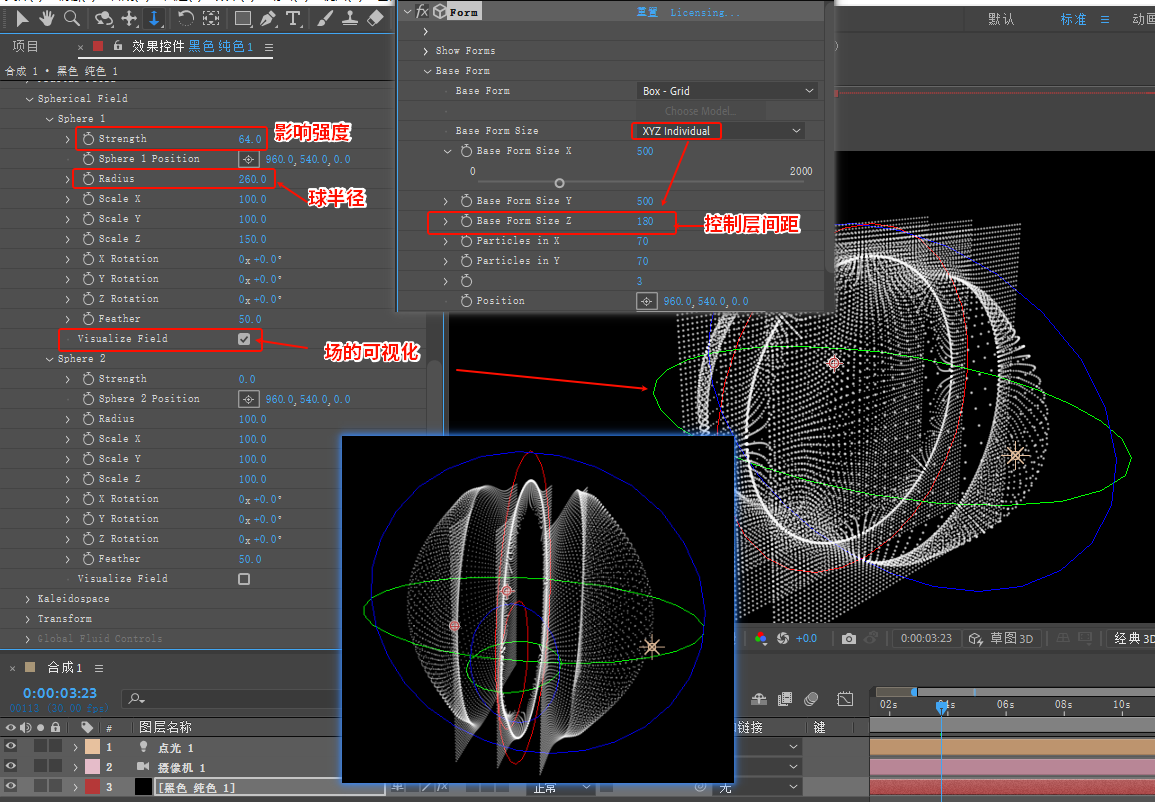Viewport: 1155px width, 802px height.
Task: Click the timeline current time 0:00:03:23
Action: [60, 693]
